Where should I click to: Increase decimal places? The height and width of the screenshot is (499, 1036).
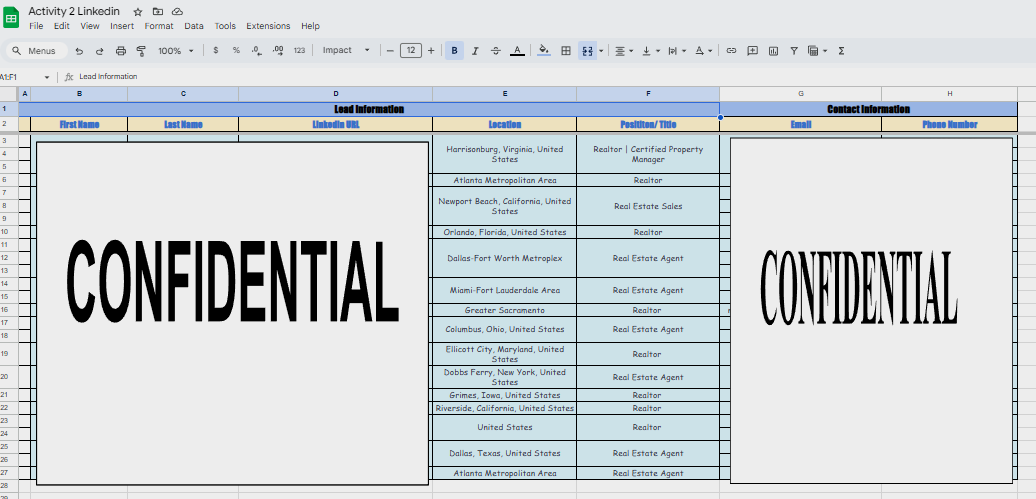278,51
